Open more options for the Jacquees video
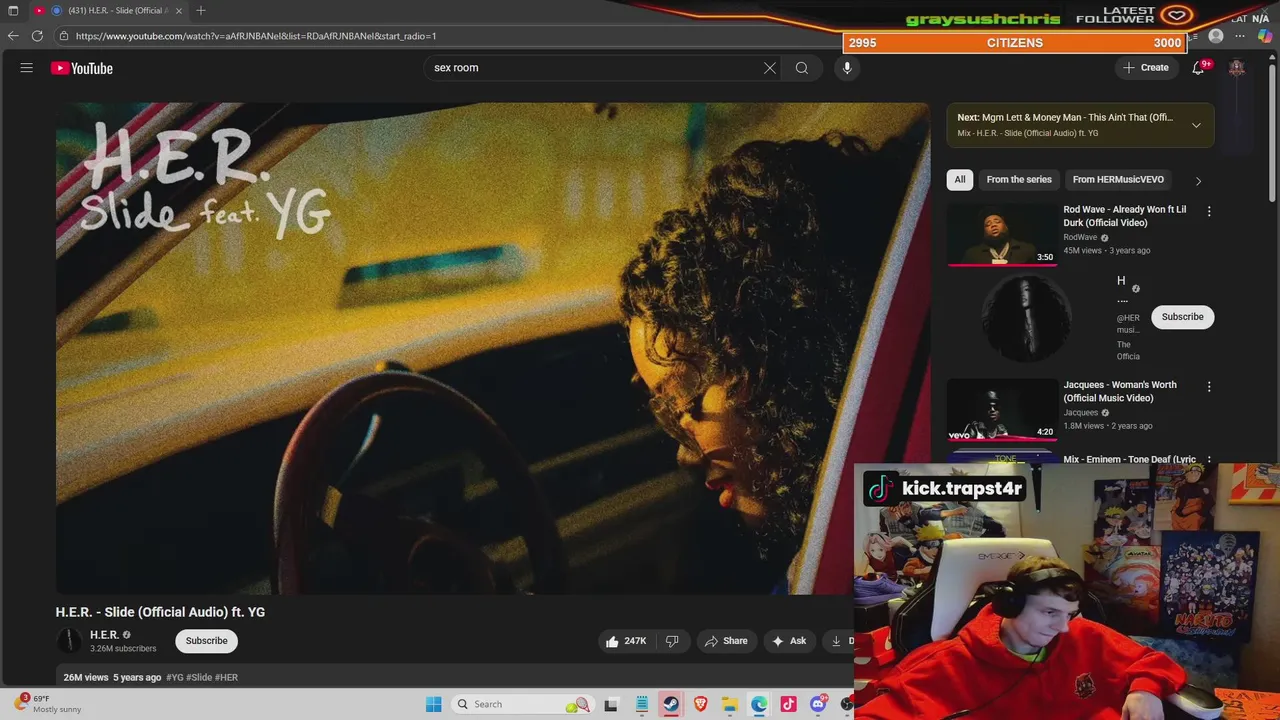The image size is (1280, 720). 1209,386
